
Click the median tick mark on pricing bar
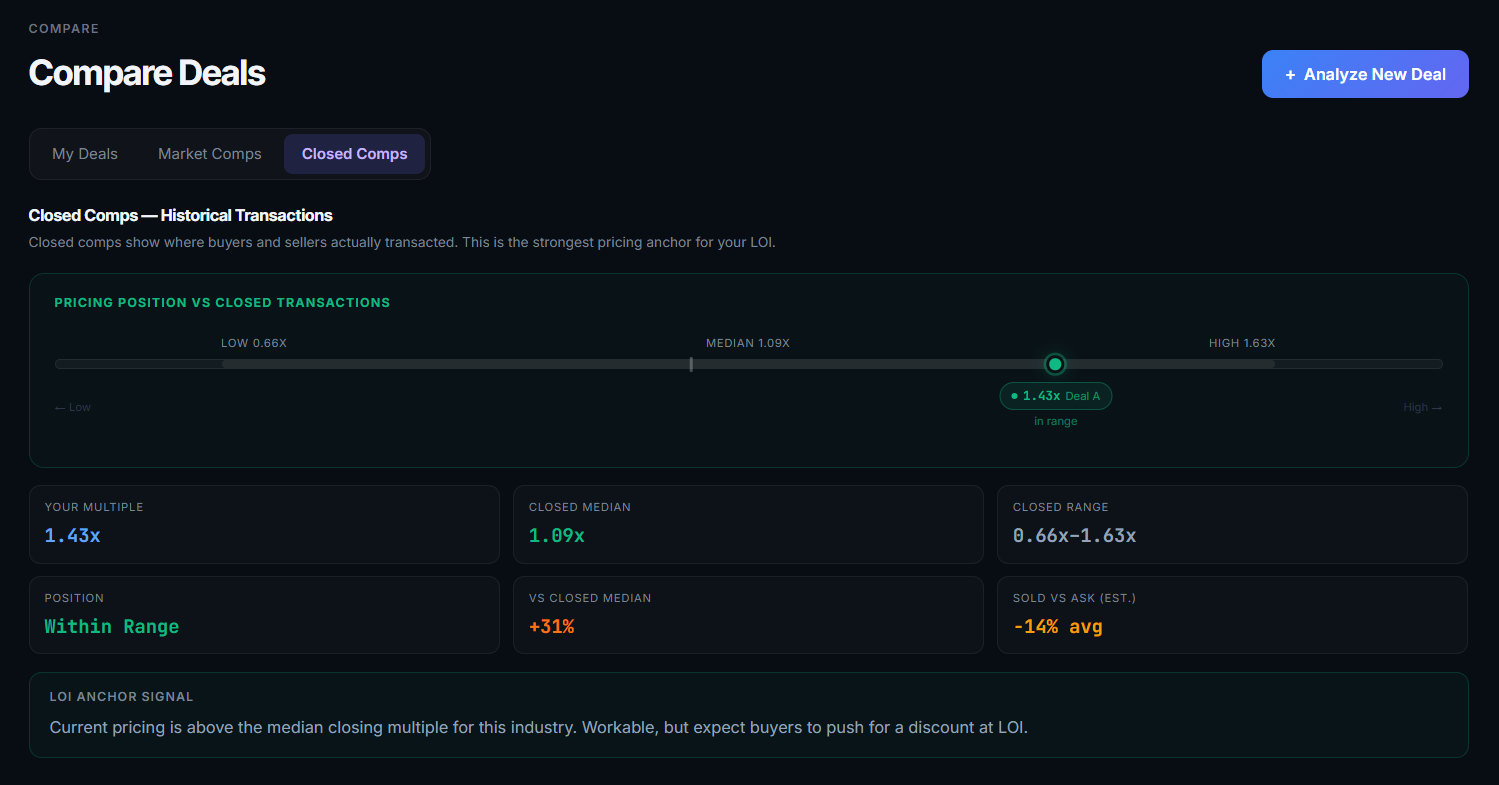691,364
